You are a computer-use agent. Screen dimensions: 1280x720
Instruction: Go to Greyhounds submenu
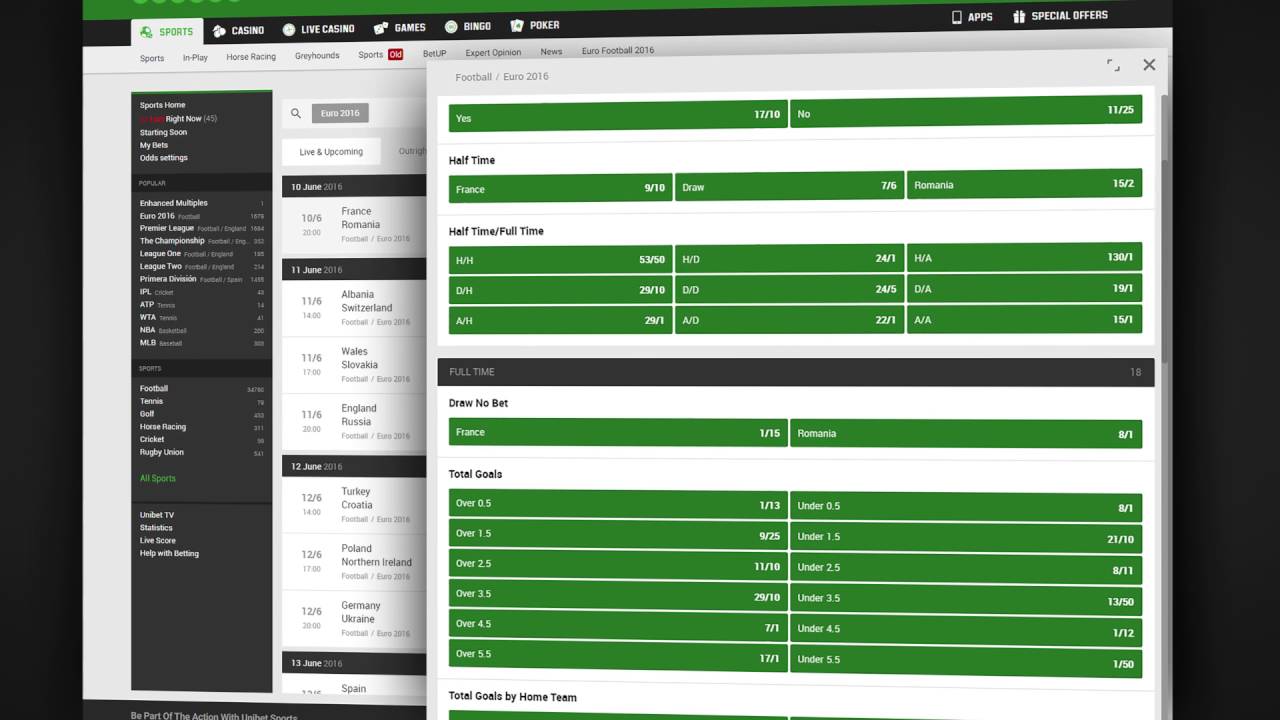click(317, 56)
